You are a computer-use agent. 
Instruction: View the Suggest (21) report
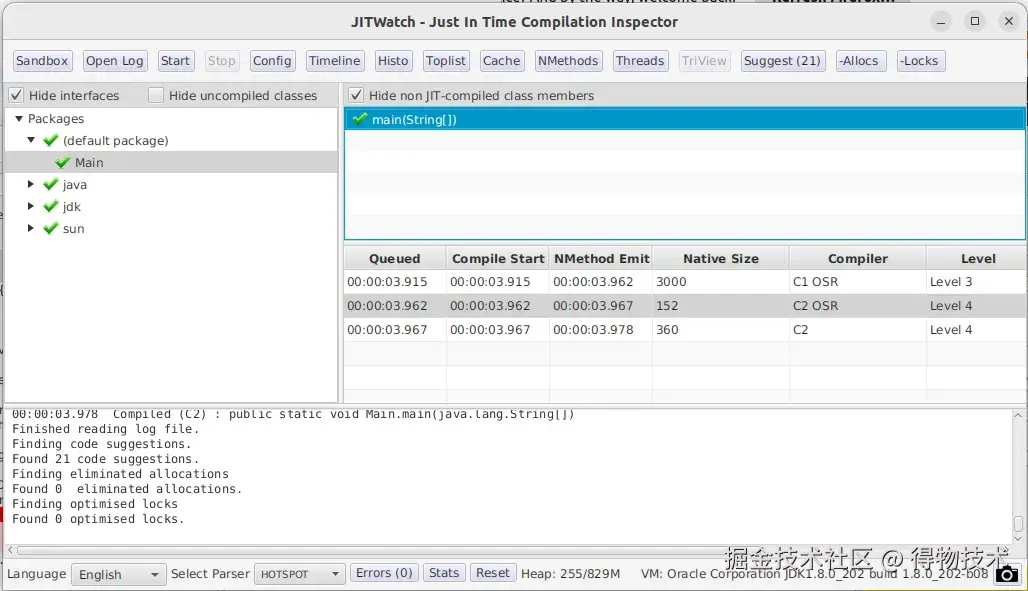782,61
